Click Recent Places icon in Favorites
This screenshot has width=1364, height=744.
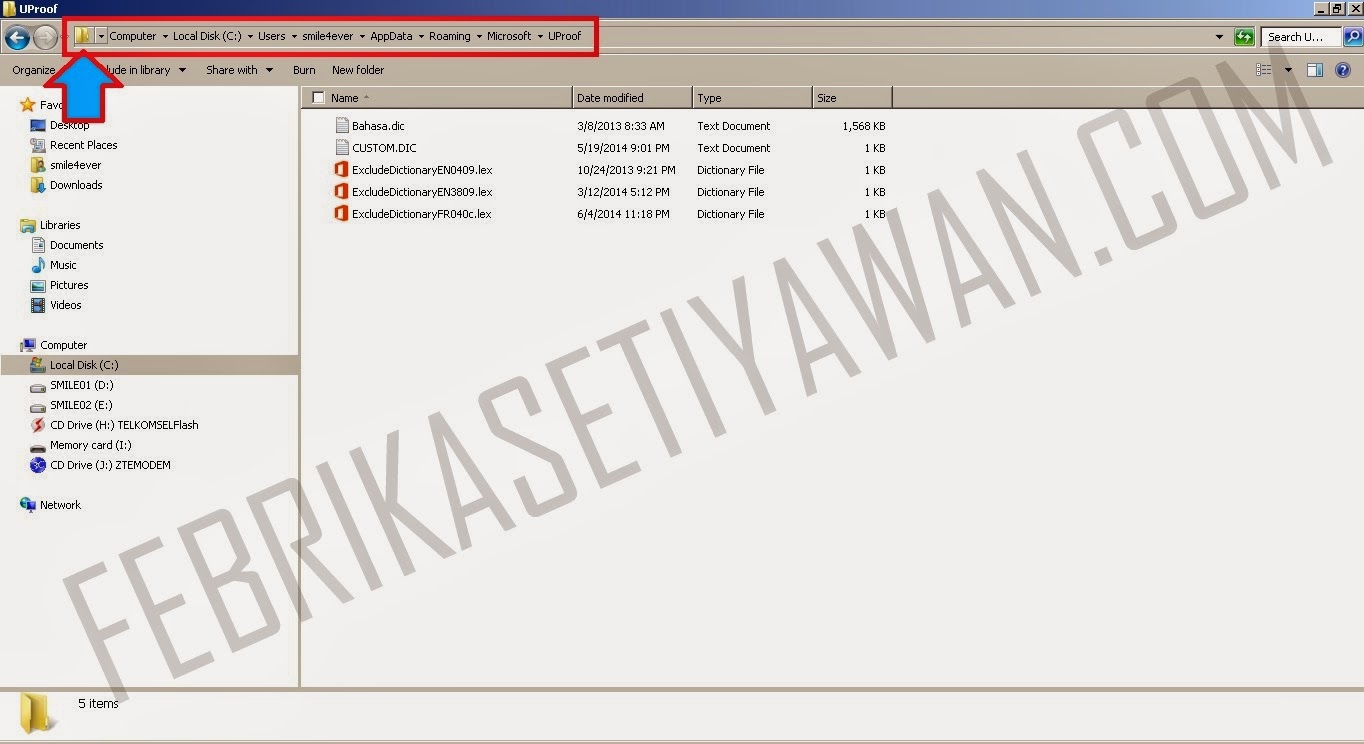(38, 145)
